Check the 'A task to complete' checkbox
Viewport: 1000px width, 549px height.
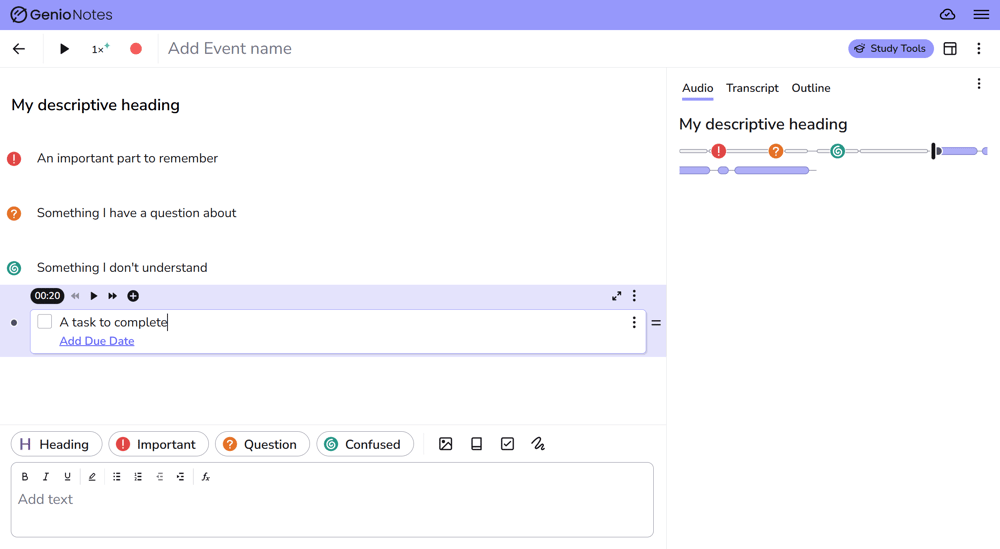click(45, 321)
